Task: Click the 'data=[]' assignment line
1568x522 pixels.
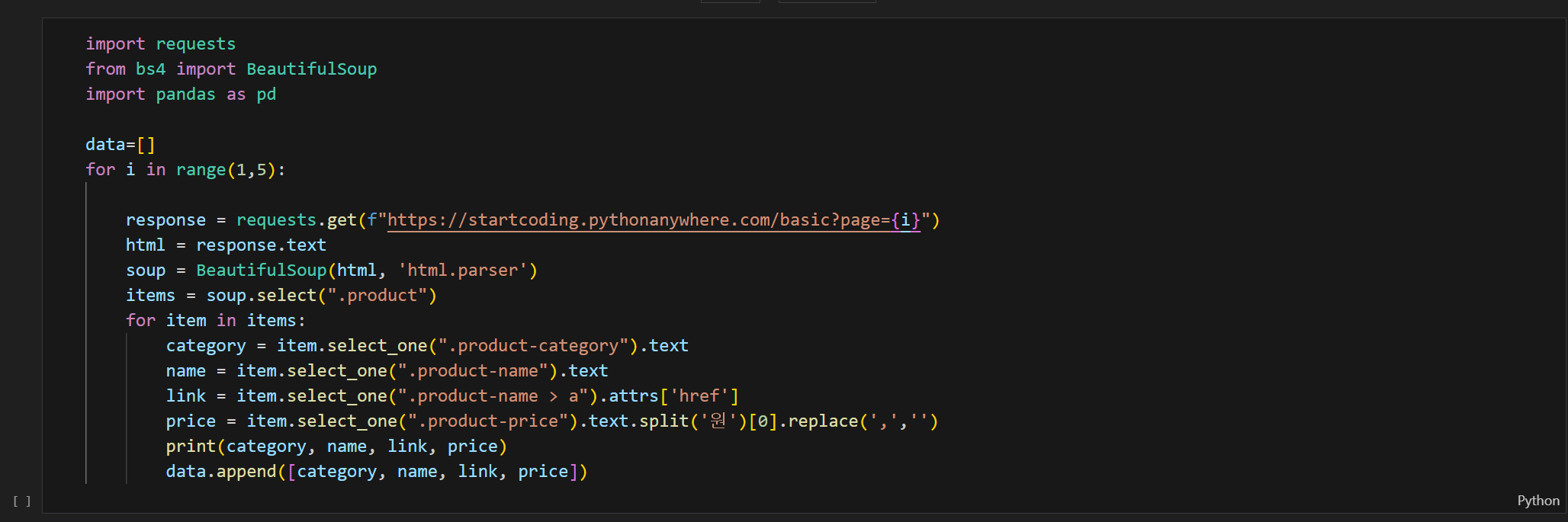Action: (x=120, y=145)
